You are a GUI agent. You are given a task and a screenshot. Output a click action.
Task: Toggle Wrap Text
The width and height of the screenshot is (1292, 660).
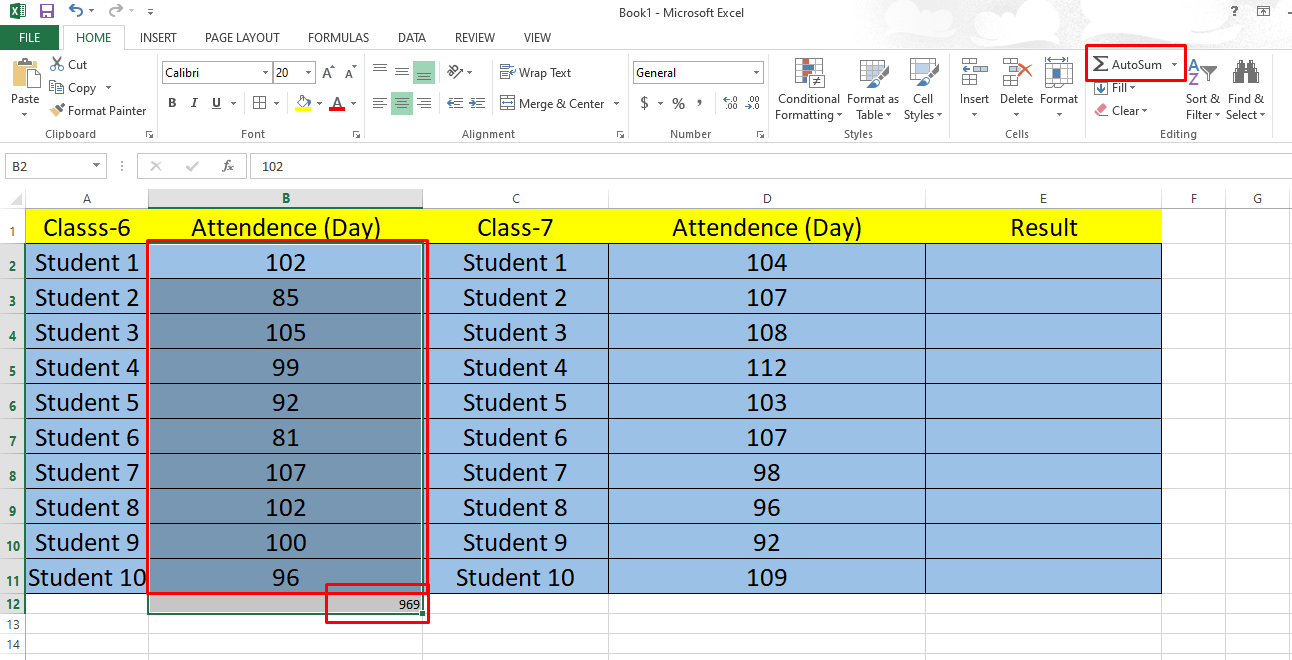[x=535, y=73]
